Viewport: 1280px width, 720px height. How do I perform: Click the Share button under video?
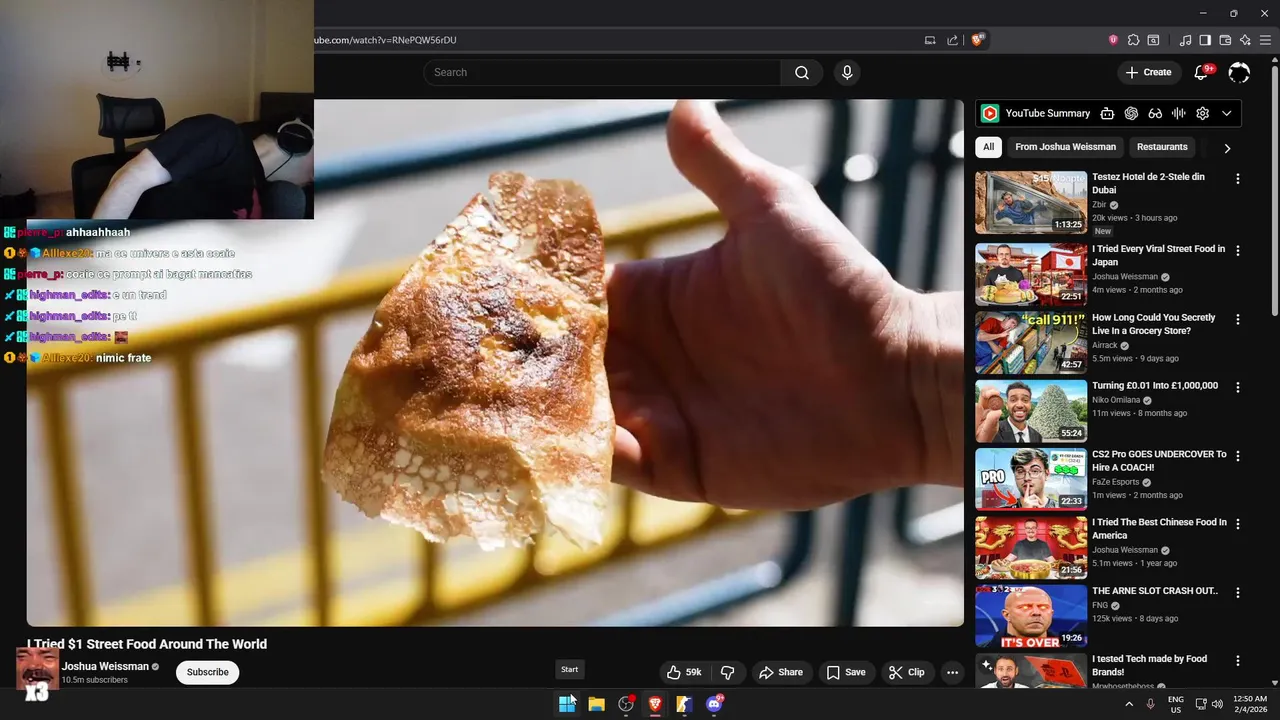[x=780, y=672]
